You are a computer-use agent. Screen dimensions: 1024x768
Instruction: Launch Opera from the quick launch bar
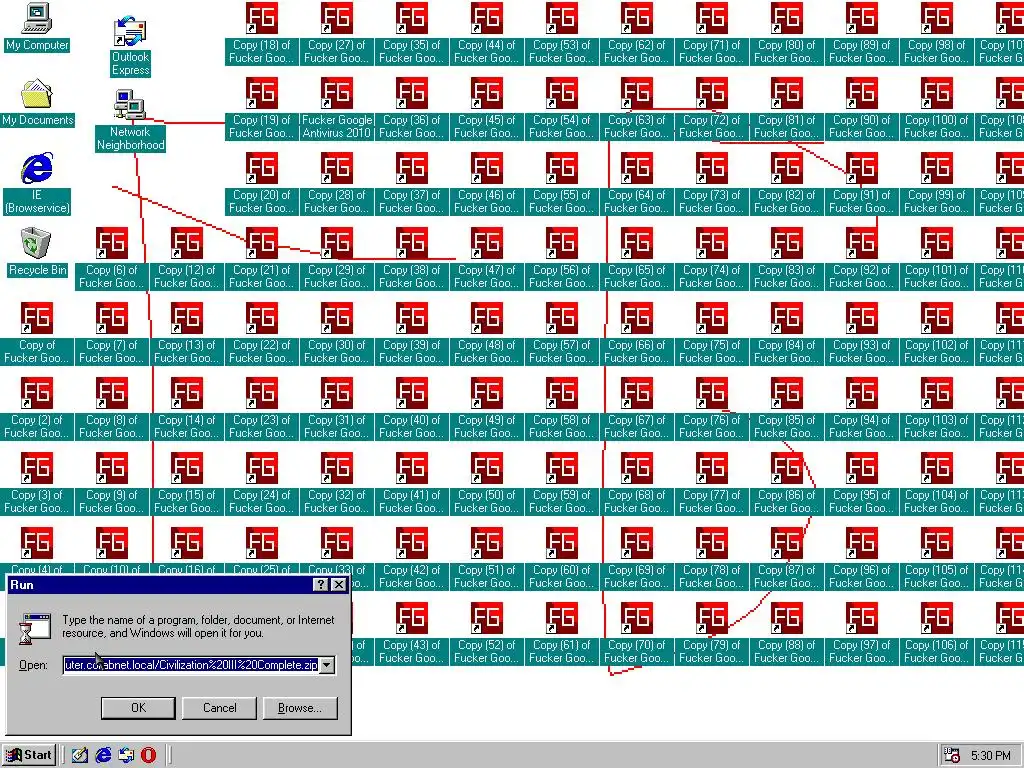pos(149,755)
